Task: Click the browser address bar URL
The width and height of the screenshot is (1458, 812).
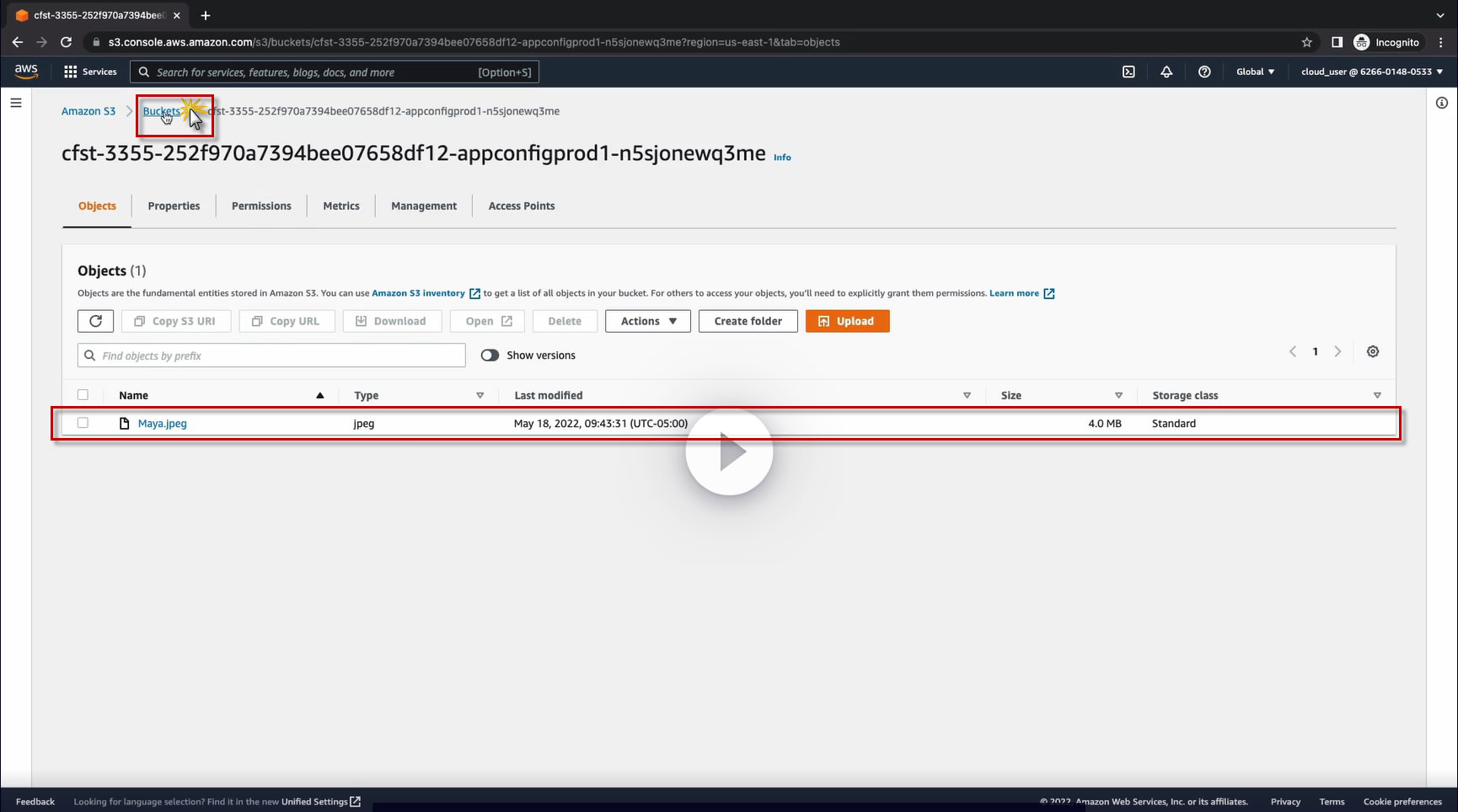Action: 474,42
